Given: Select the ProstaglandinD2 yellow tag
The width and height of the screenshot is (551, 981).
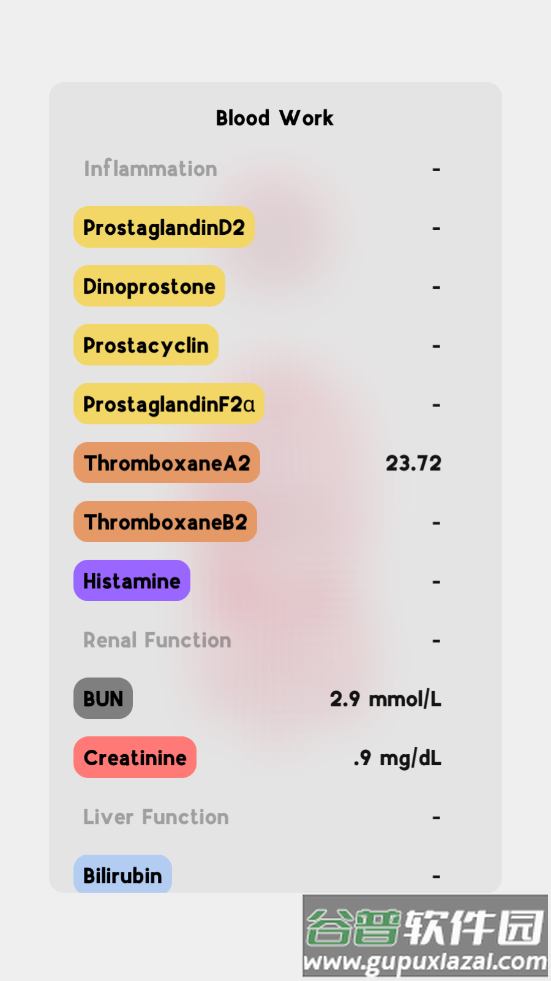Looking at the screenshot, I should (x=164, y=227).
